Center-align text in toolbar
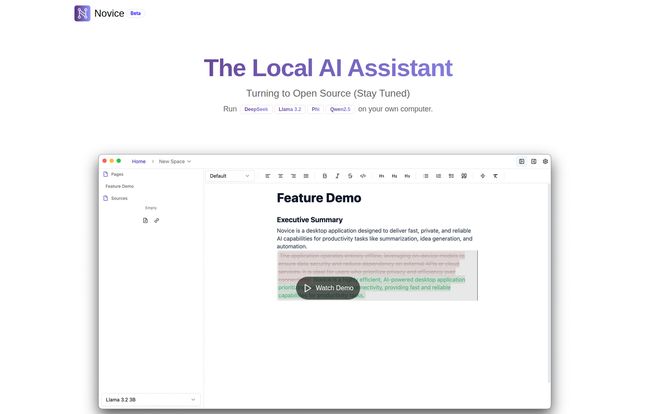The width and height of the screenshot is (650, 414). point(281,176)
